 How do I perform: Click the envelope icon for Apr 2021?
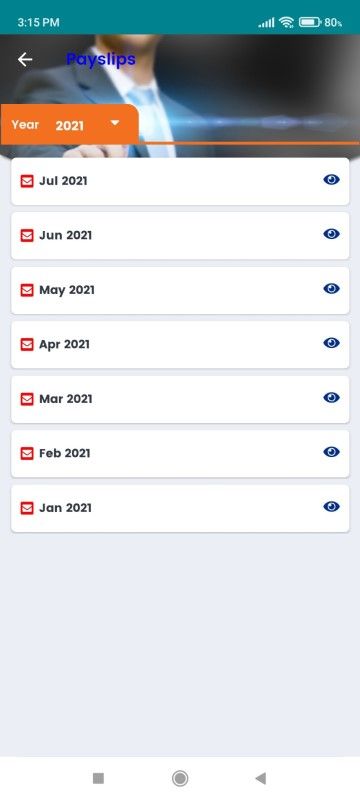pyautogui.click(x=27, y=345)
